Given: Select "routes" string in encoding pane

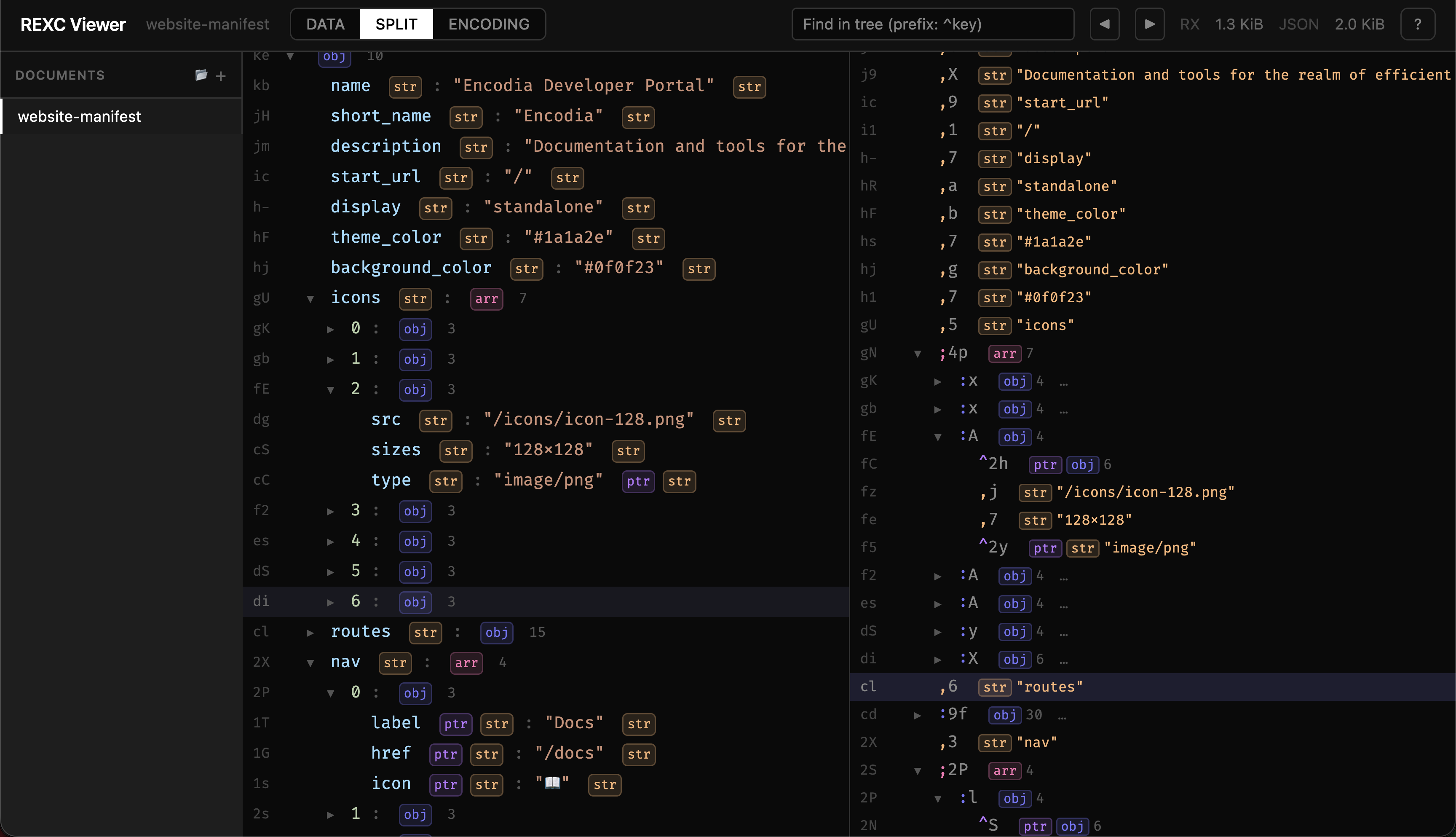Looking at the screenshot, I should coord(1049,687).
